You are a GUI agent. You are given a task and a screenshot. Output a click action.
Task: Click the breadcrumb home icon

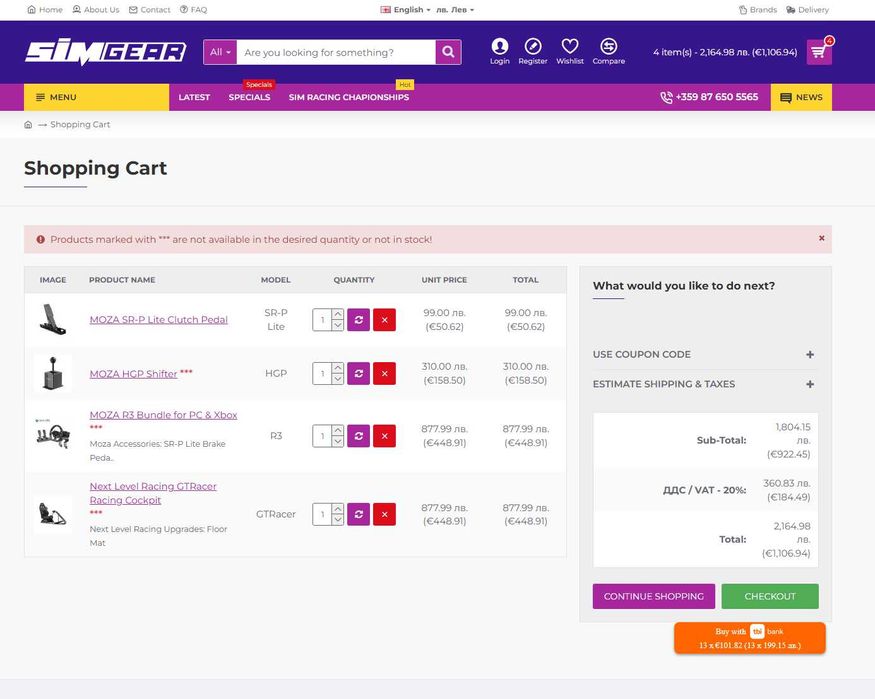tap(28, 124)
